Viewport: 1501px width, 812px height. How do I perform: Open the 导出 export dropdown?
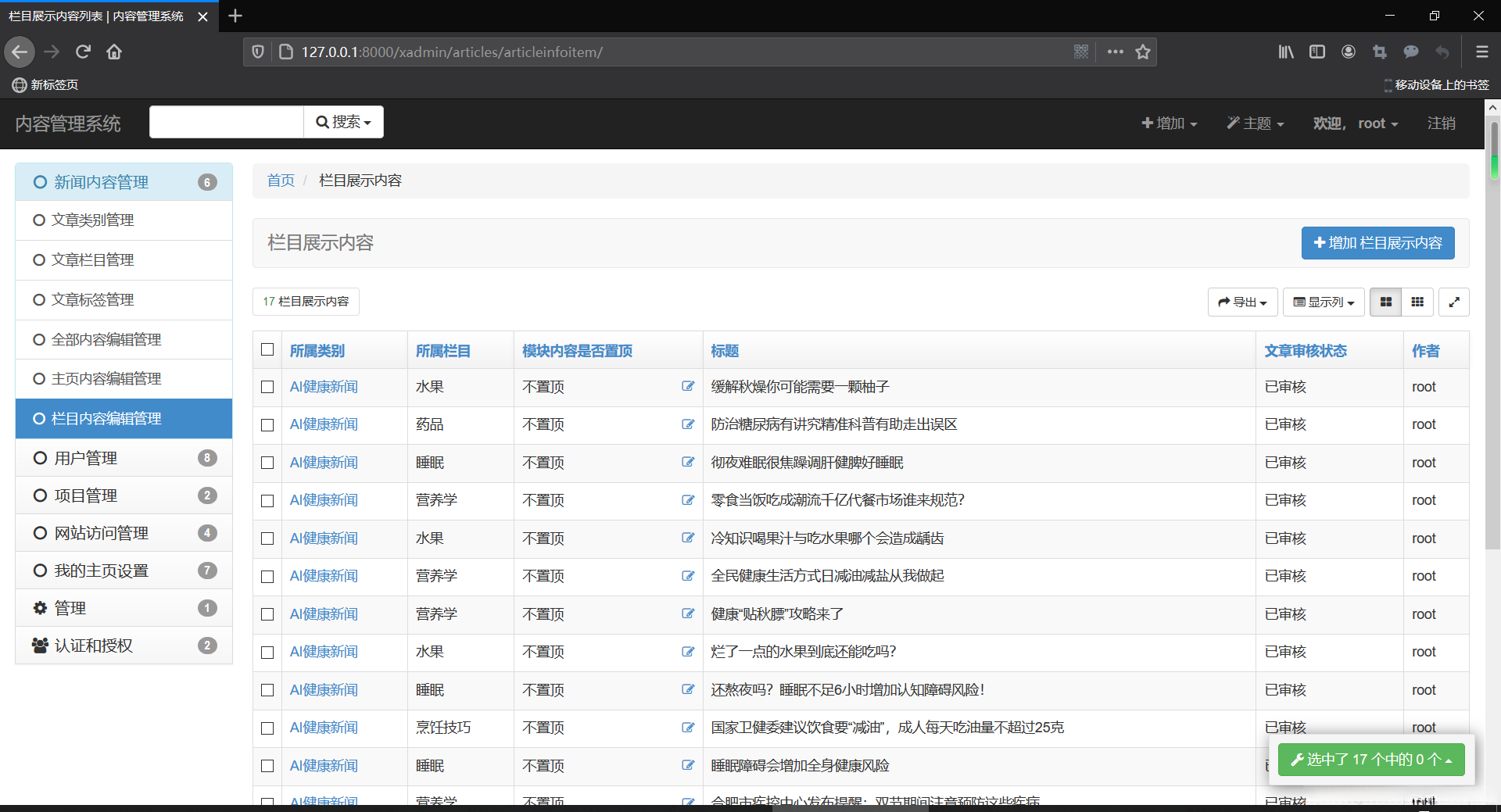point(1242,302)
